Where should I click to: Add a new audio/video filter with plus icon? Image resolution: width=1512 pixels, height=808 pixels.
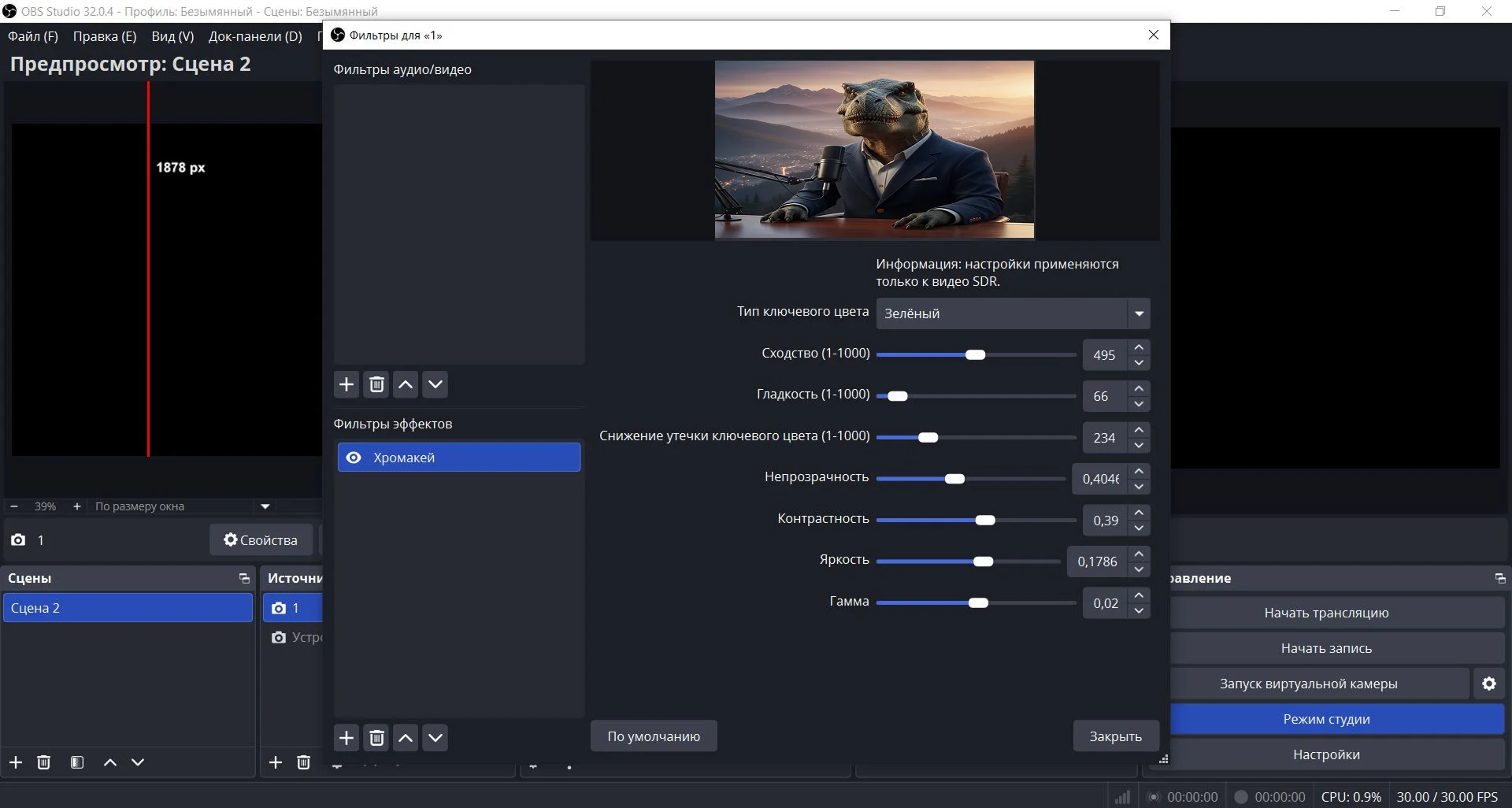(x=346, y=384)
